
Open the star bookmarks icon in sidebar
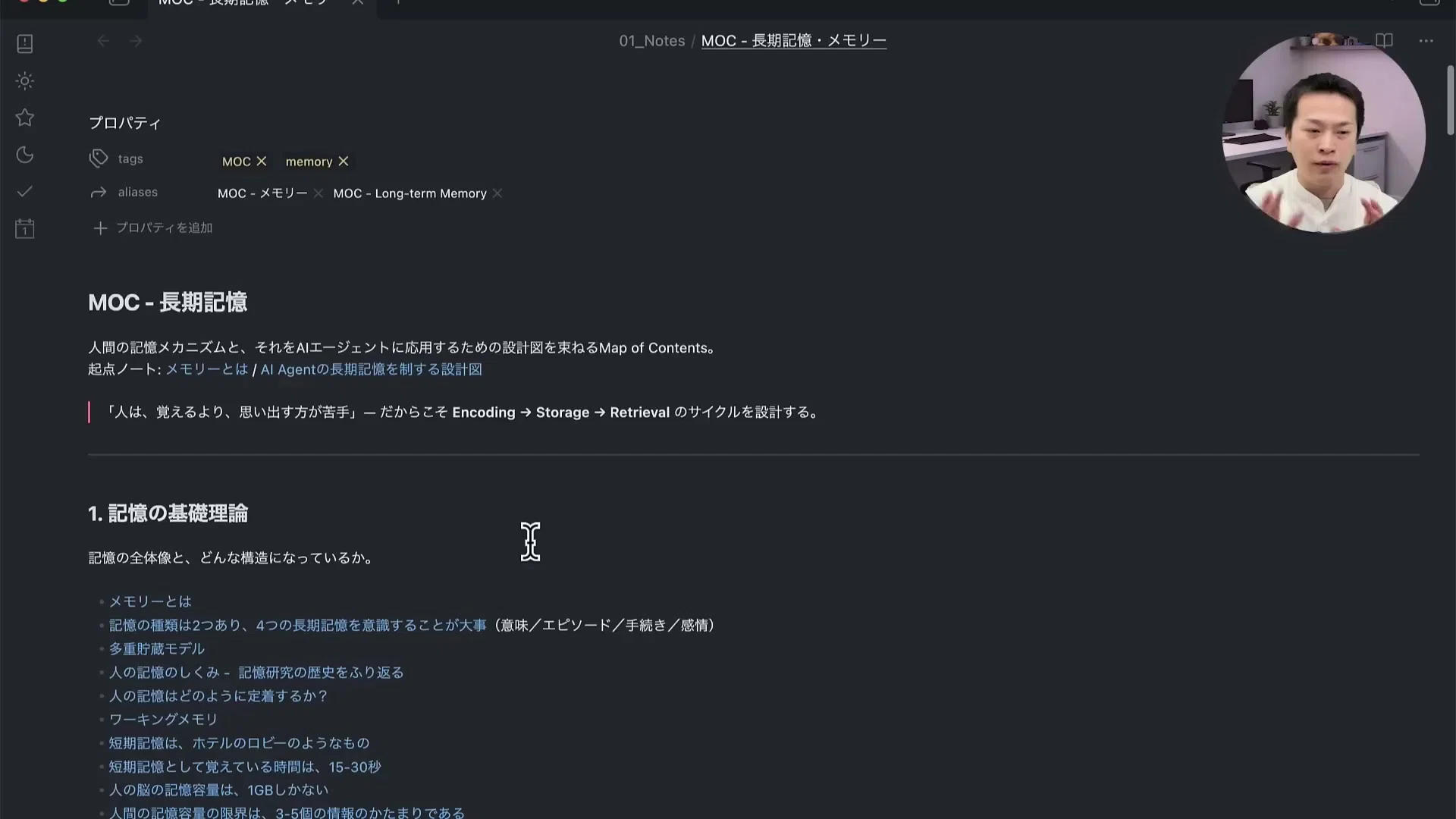[x=25, y=118]
